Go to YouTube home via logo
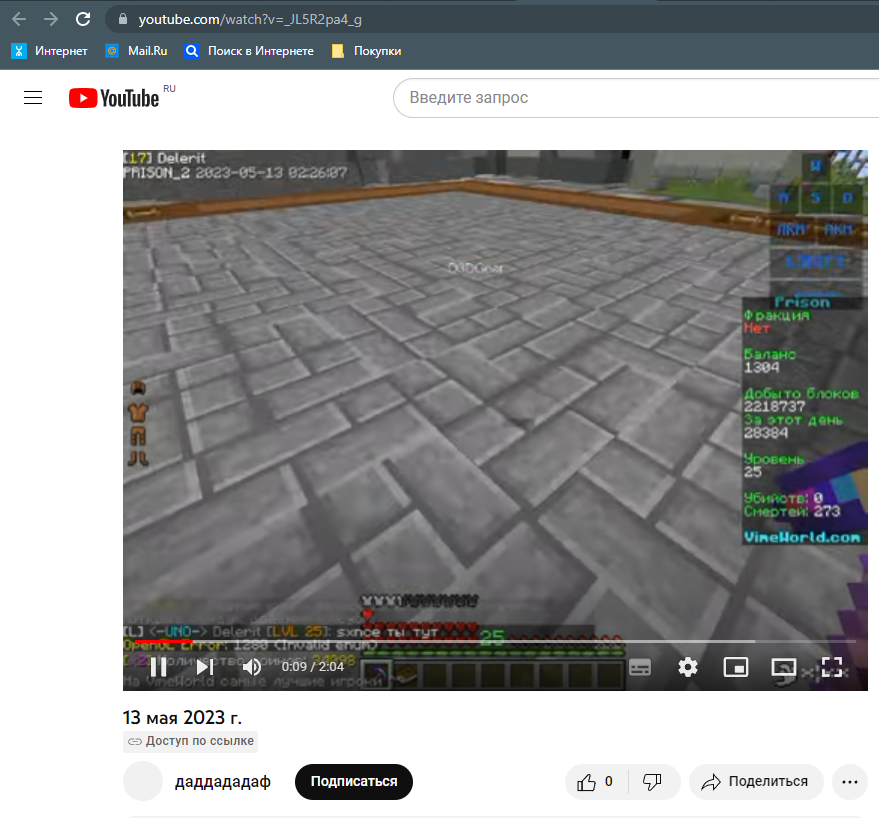 [114, 98]
